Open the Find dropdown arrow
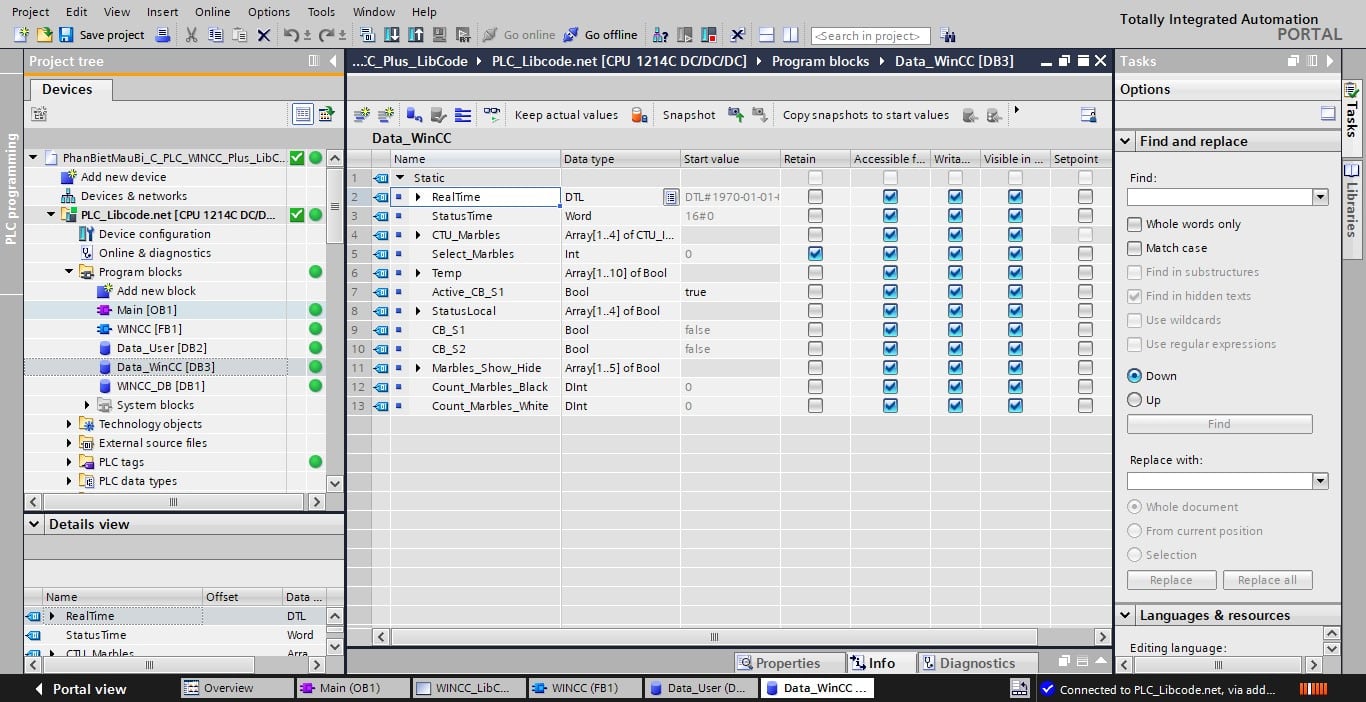1366x702 pixels. pos(1320,198)
